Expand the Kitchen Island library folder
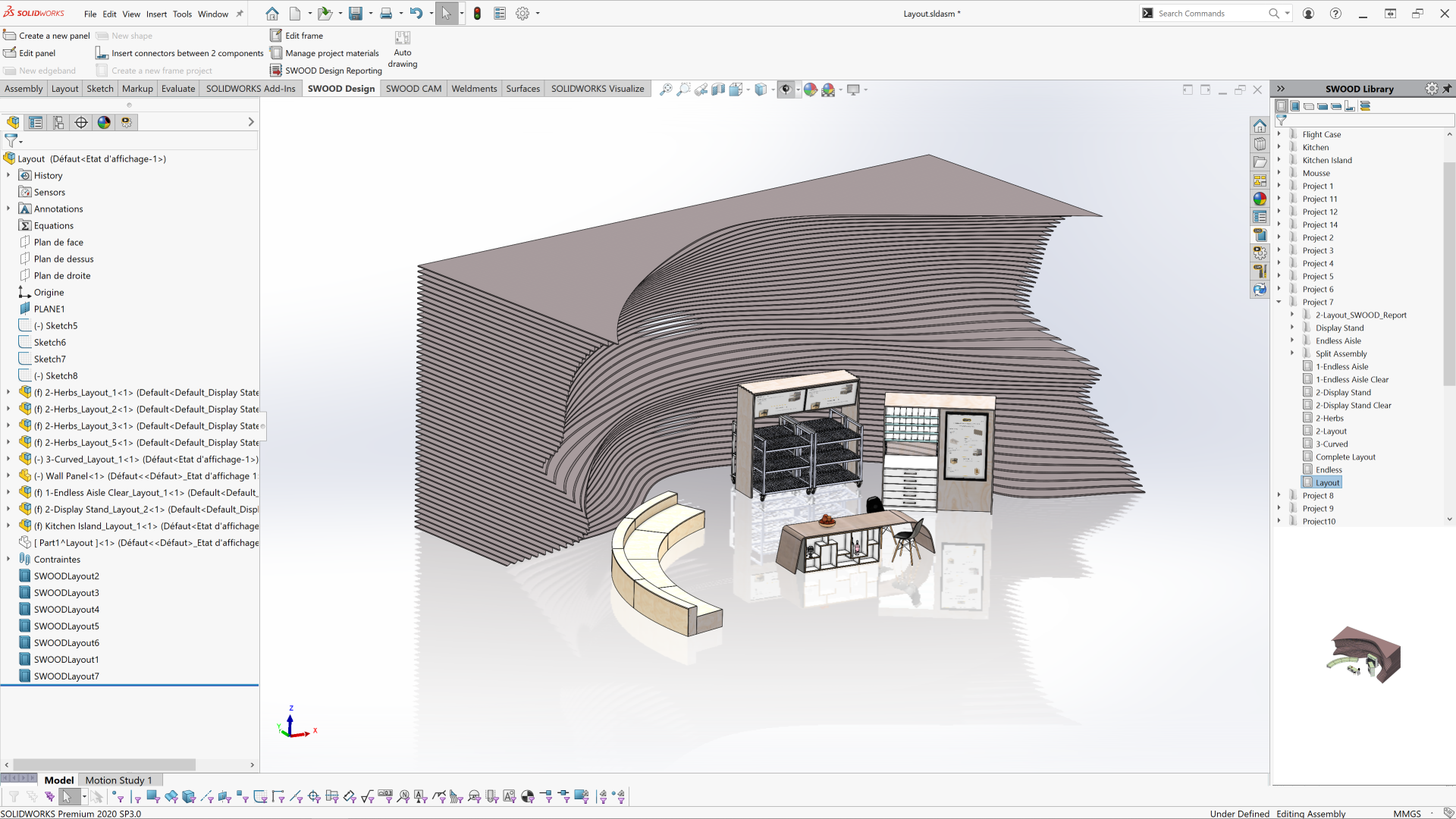The width and height of the screenshot is (1456, 819). tap(1279, 160)
